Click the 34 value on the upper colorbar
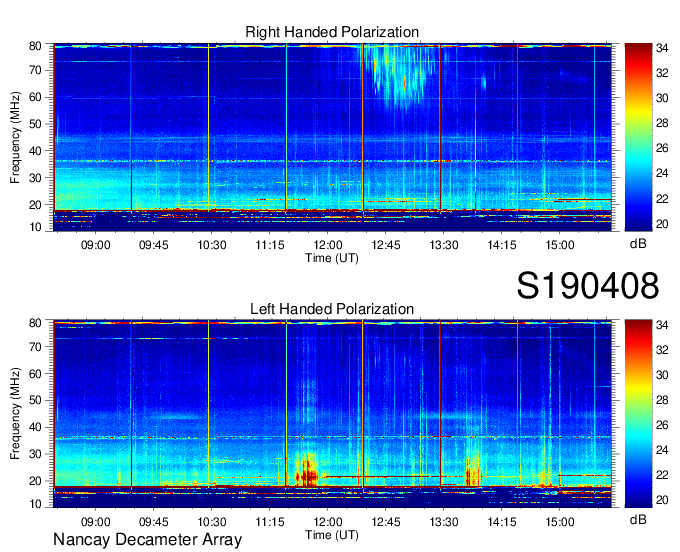Image resolution: width=680 pixels, height=552 pixels. click(x=662, y=48)
